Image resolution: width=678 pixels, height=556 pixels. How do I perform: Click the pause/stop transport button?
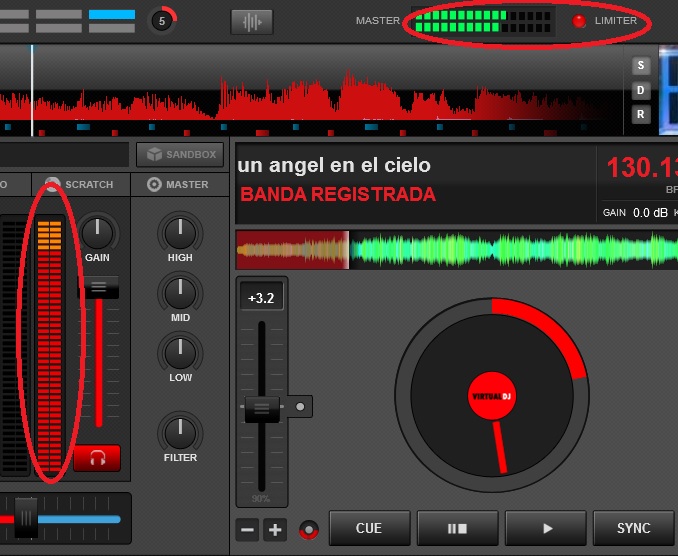[x=457, y=528]
